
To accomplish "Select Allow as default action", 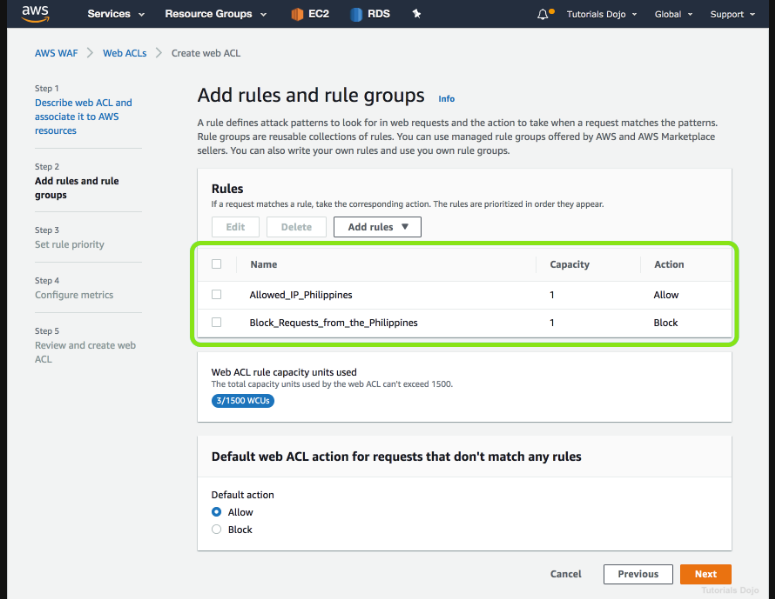I will point(216,512).
